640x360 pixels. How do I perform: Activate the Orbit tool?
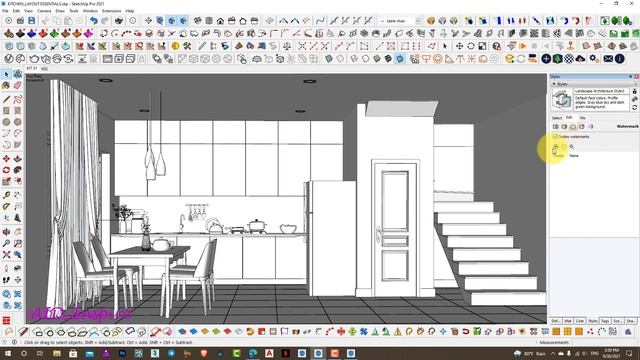[x=6, y=232]
